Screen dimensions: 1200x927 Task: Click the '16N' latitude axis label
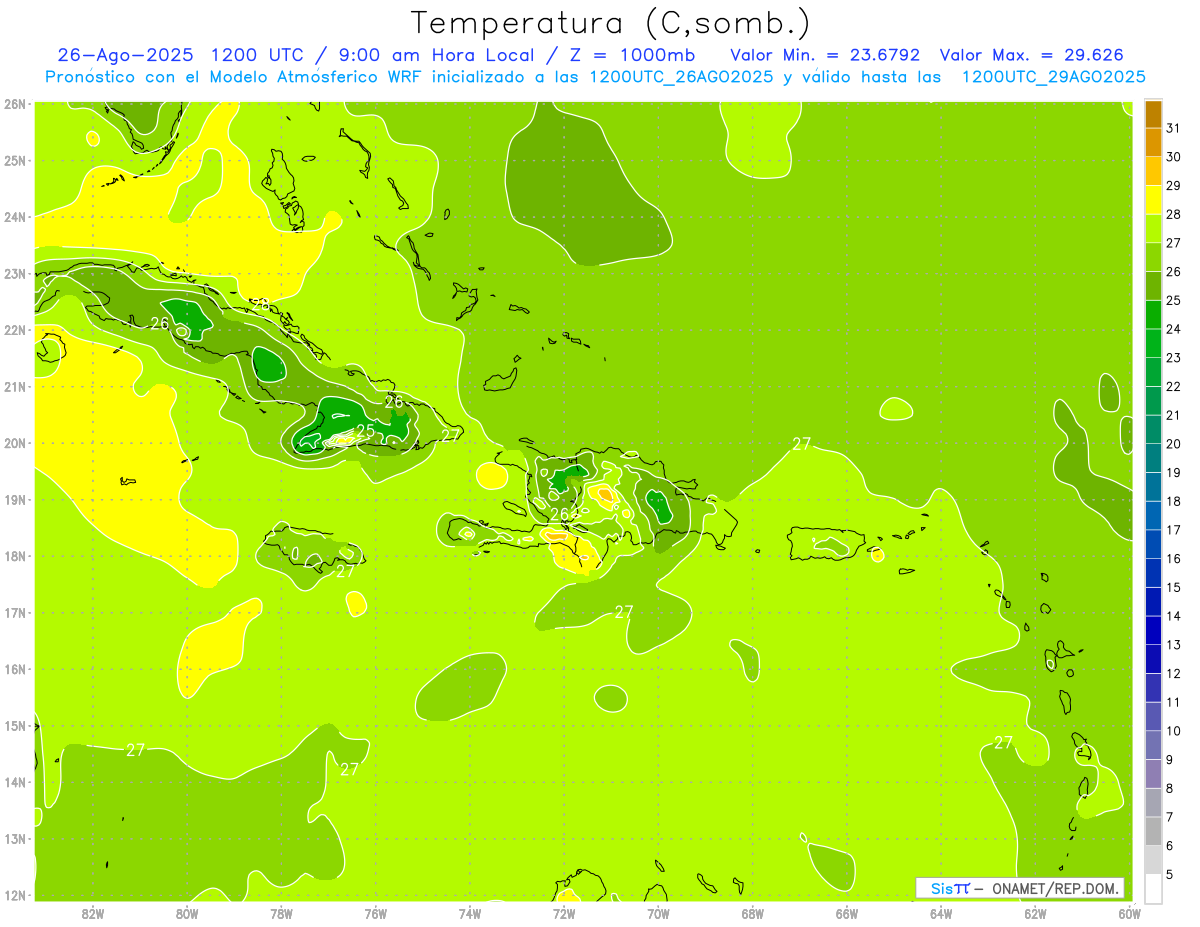(15, 669)
